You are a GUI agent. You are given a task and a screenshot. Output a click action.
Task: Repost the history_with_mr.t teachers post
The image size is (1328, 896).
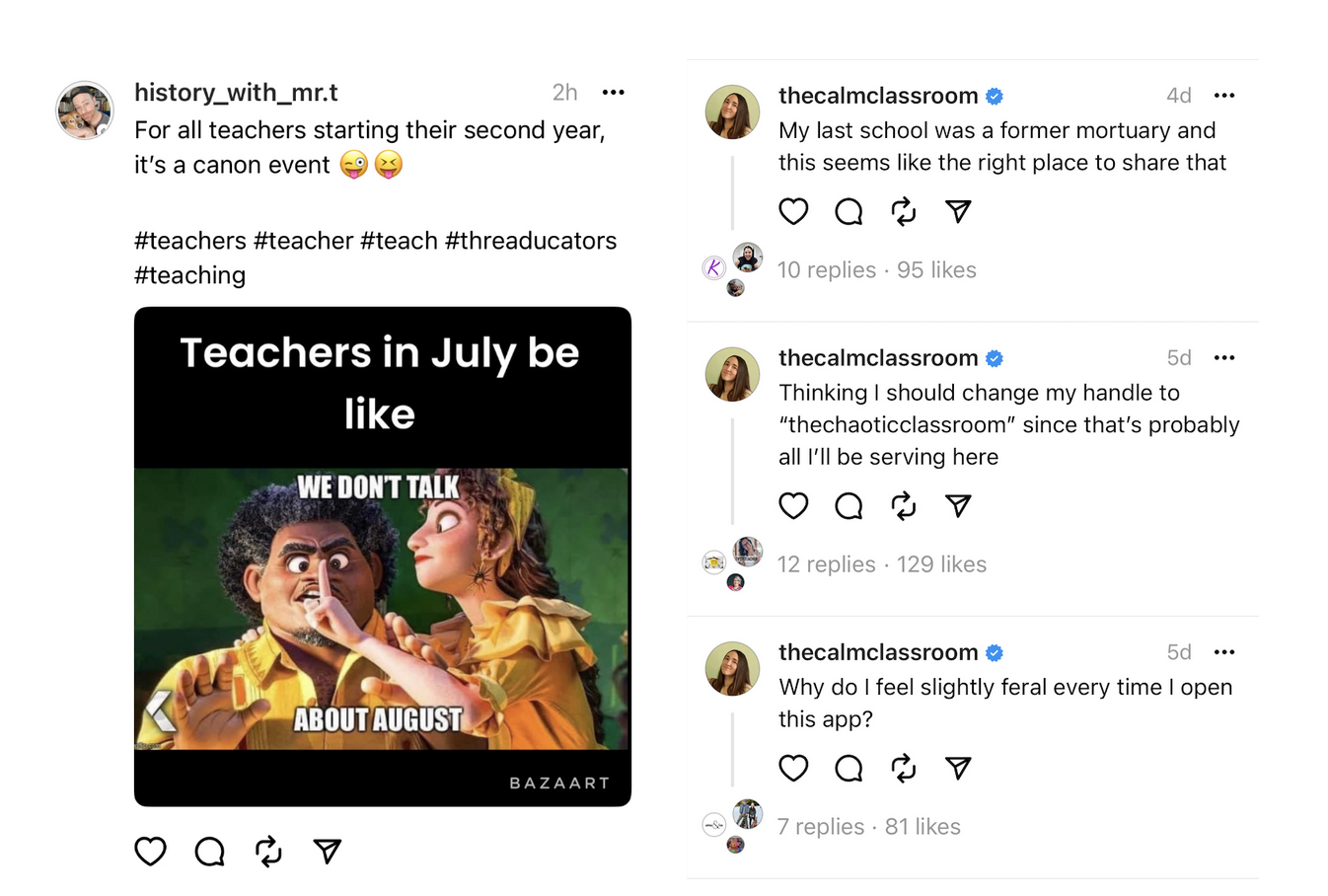coord(267,851)
